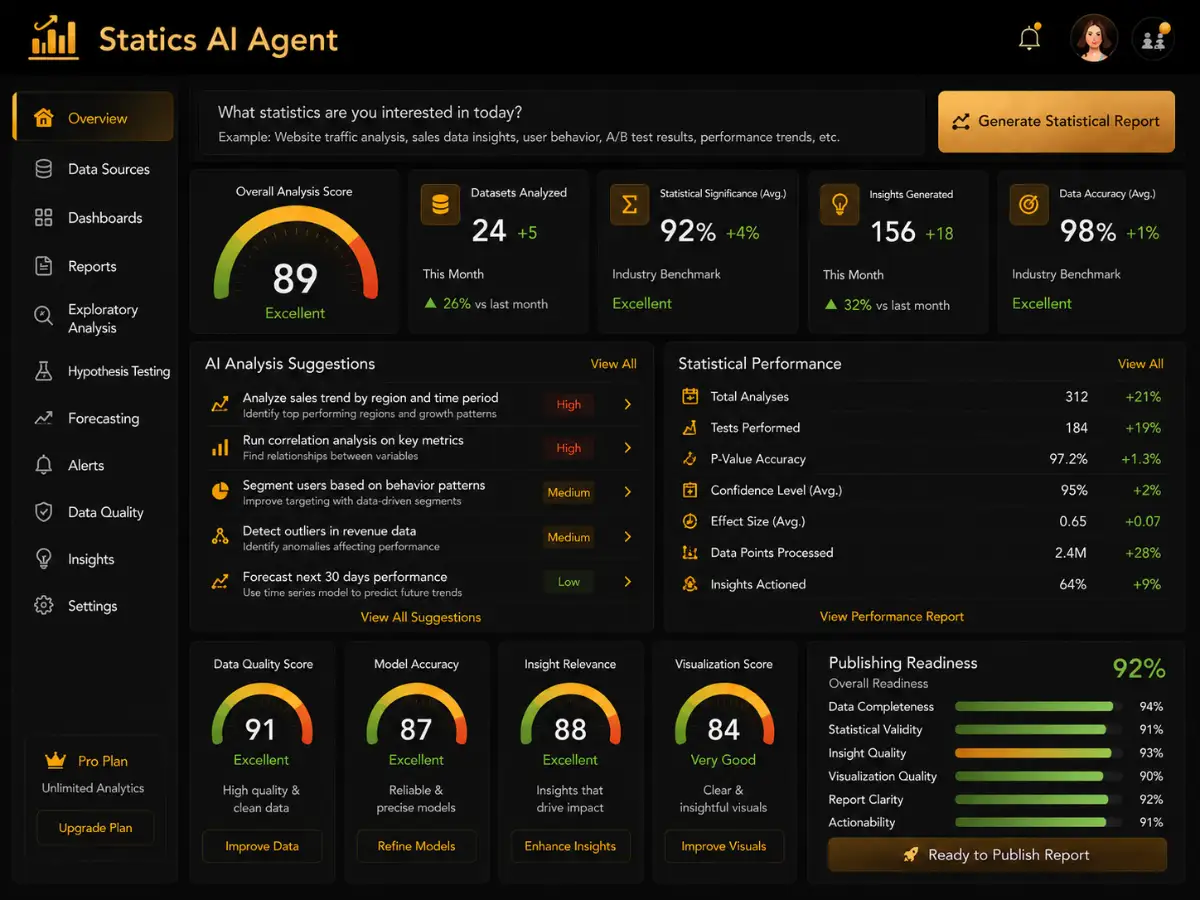The width and height of the screenshot is (1200, 900).
Task: Click the Refine Models button
Action: [x=416, y=846]
